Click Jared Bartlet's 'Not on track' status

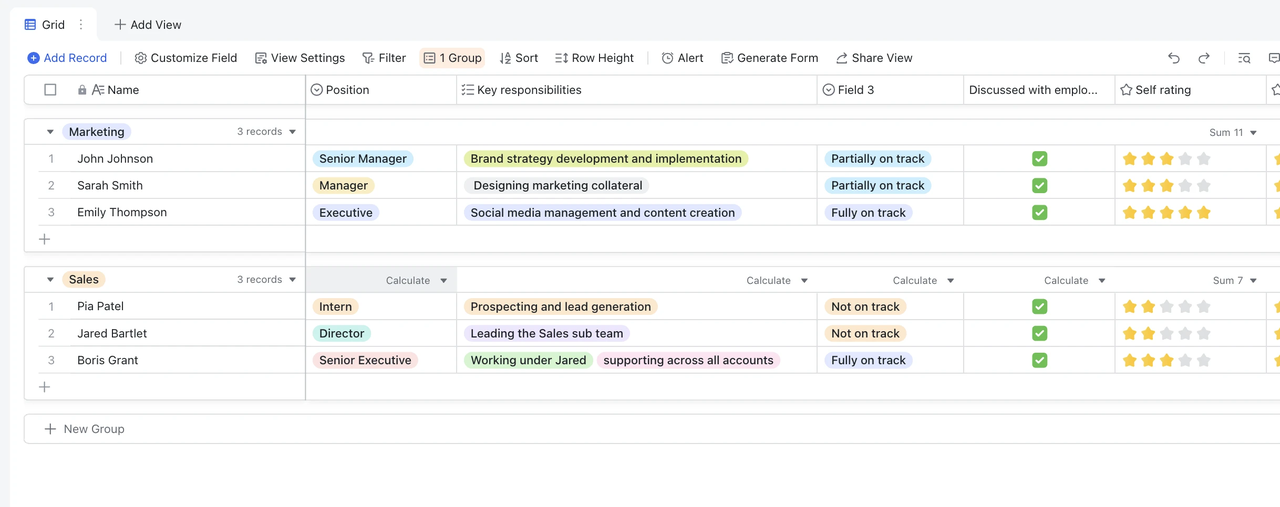click(865, 334)
